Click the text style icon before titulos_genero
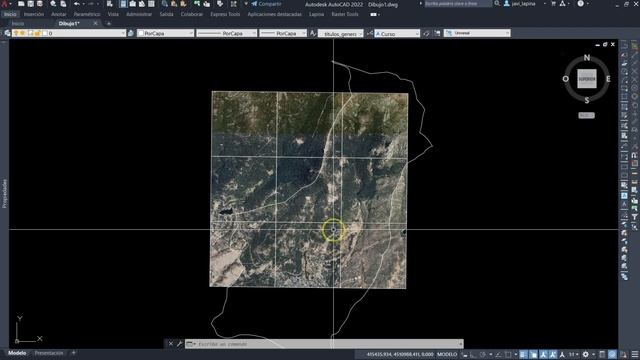Screen dimensions: 640x360 [313, 33]
